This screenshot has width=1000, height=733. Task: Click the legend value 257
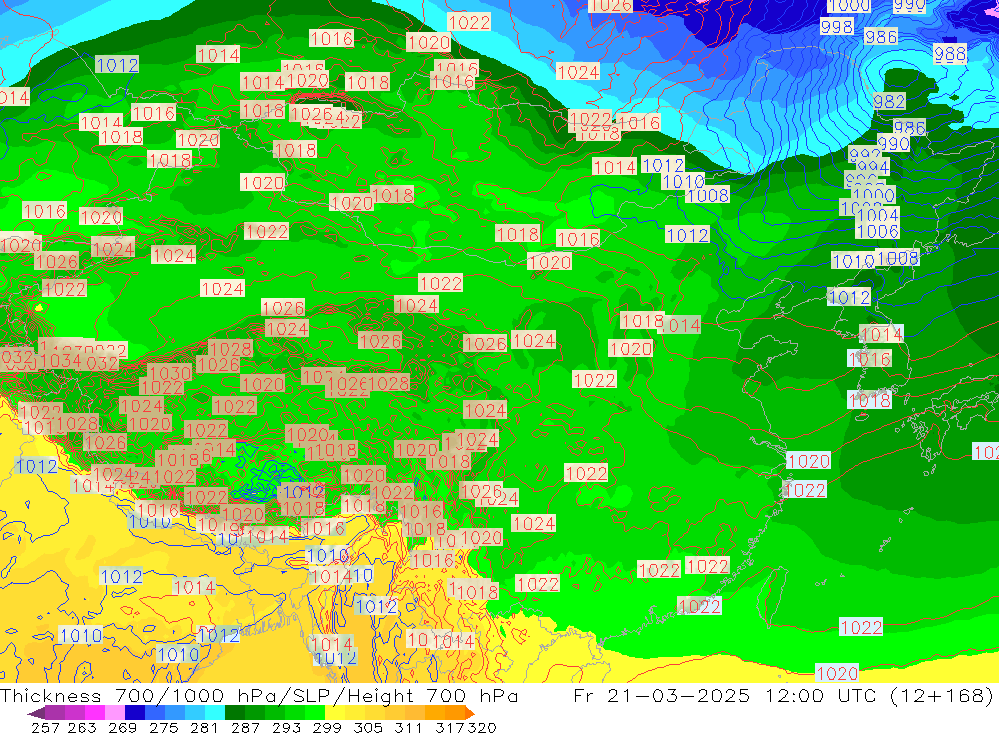(45, 727)
